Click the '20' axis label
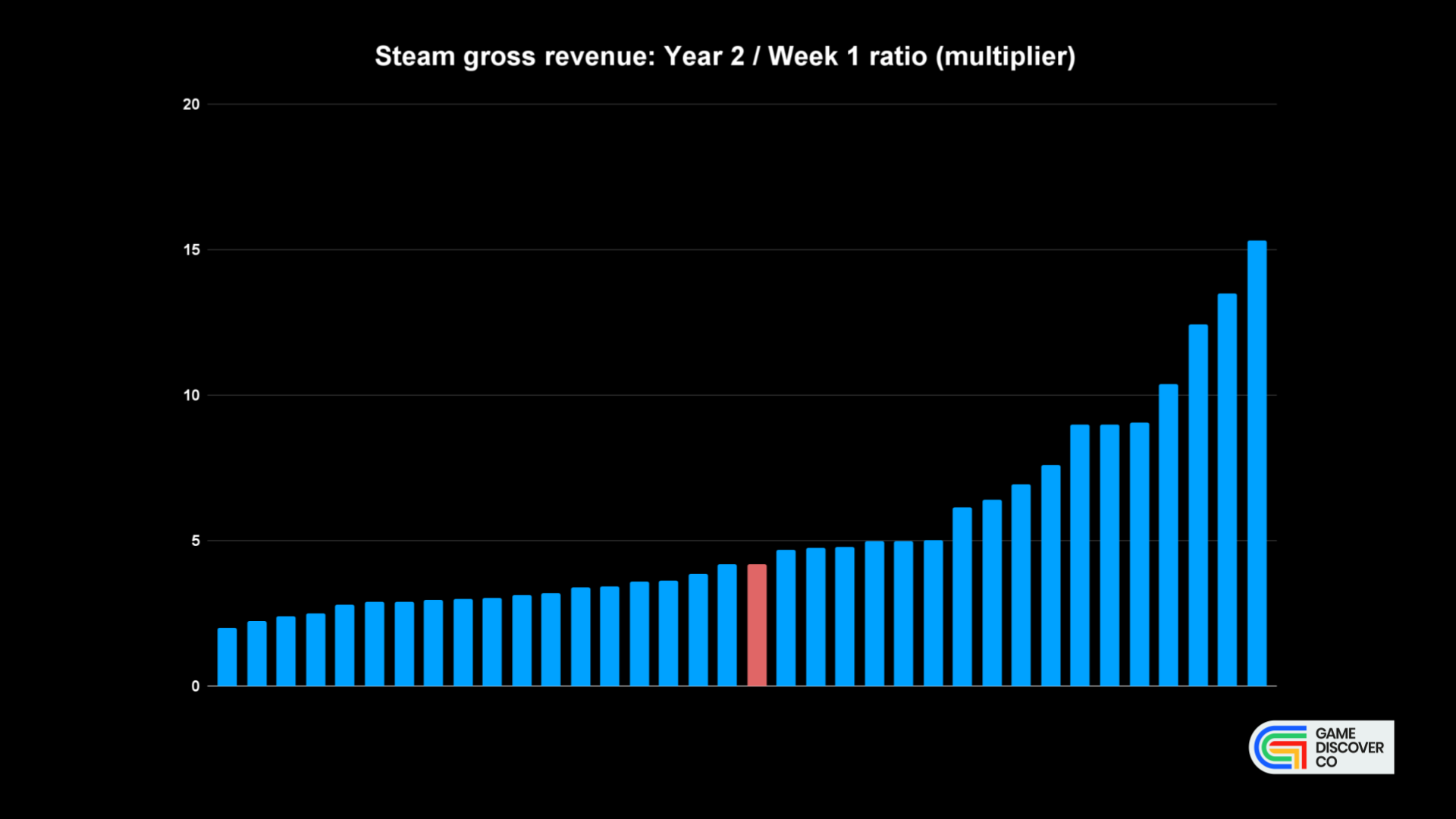Screen dimensions: 1456x819 192,104
